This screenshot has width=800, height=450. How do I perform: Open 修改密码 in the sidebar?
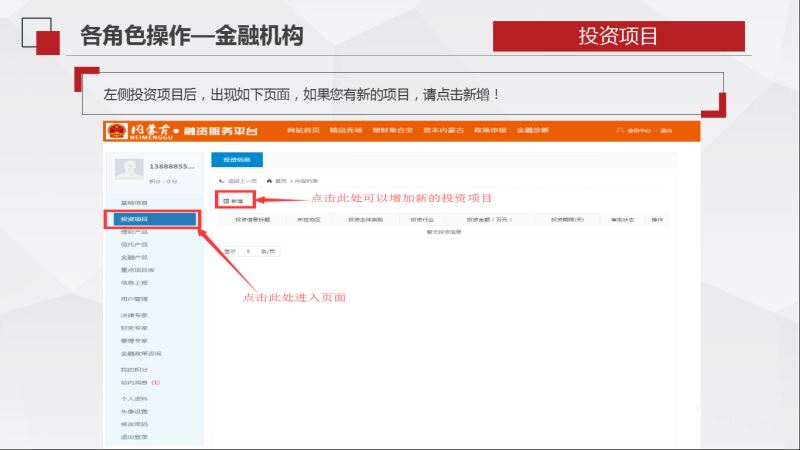134,425
